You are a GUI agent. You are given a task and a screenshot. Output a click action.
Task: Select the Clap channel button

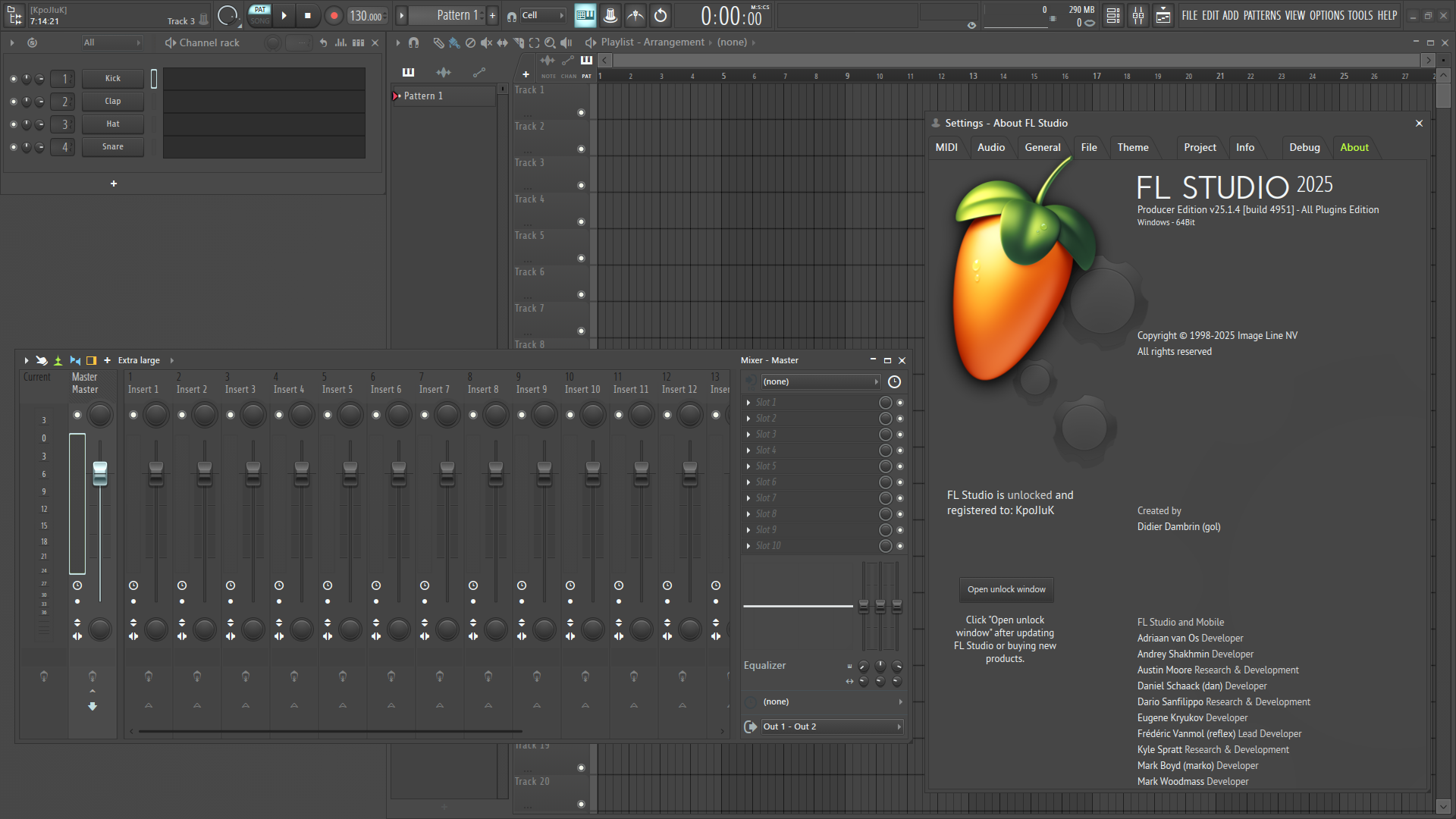[113, 101]
